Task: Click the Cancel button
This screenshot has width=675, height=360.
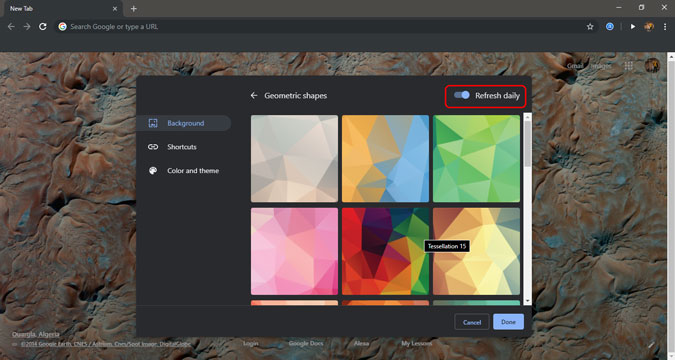Action: coord(472,322)
